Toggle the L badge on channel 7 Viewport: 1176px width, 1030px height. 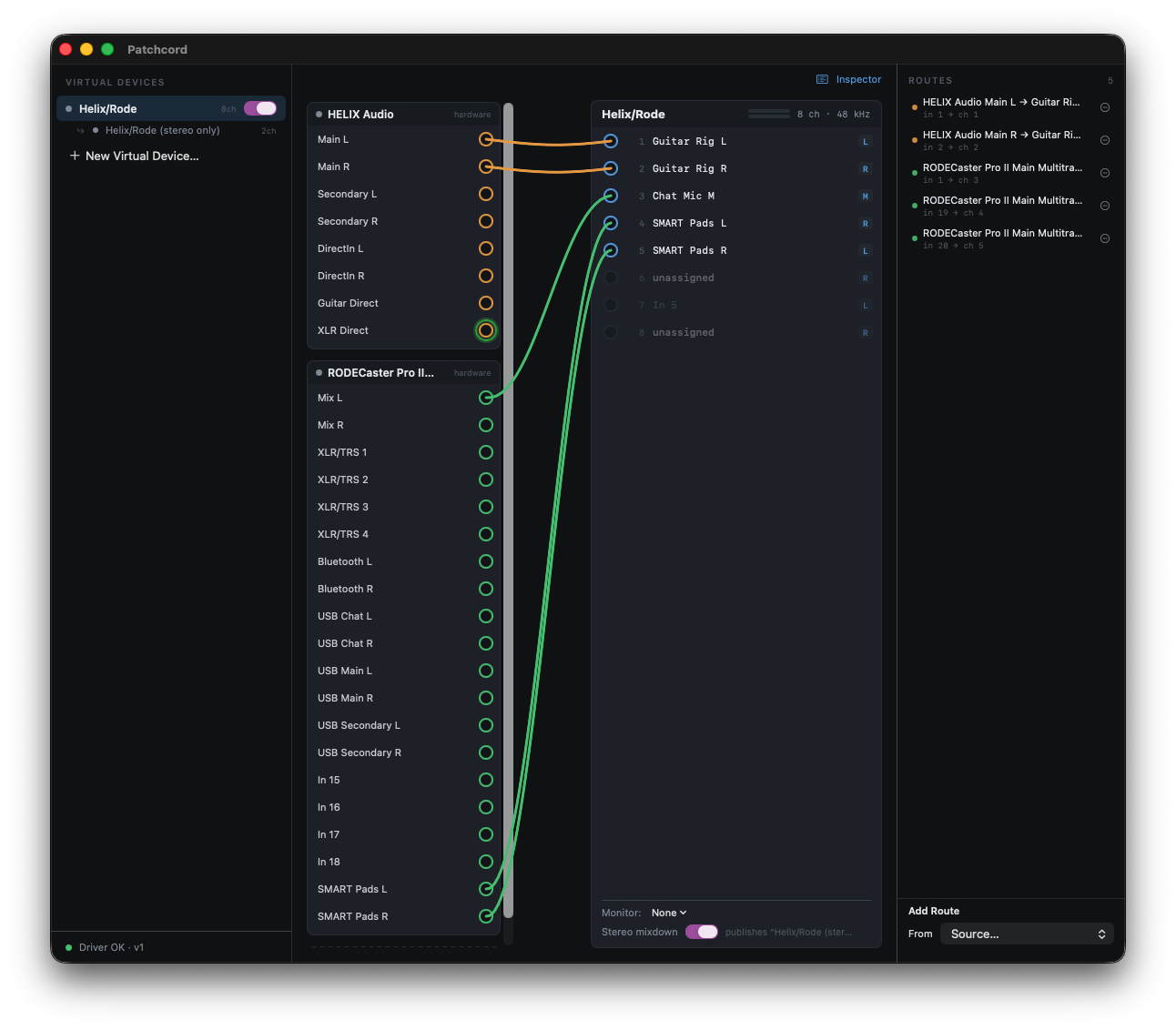(x=866, y=306)
